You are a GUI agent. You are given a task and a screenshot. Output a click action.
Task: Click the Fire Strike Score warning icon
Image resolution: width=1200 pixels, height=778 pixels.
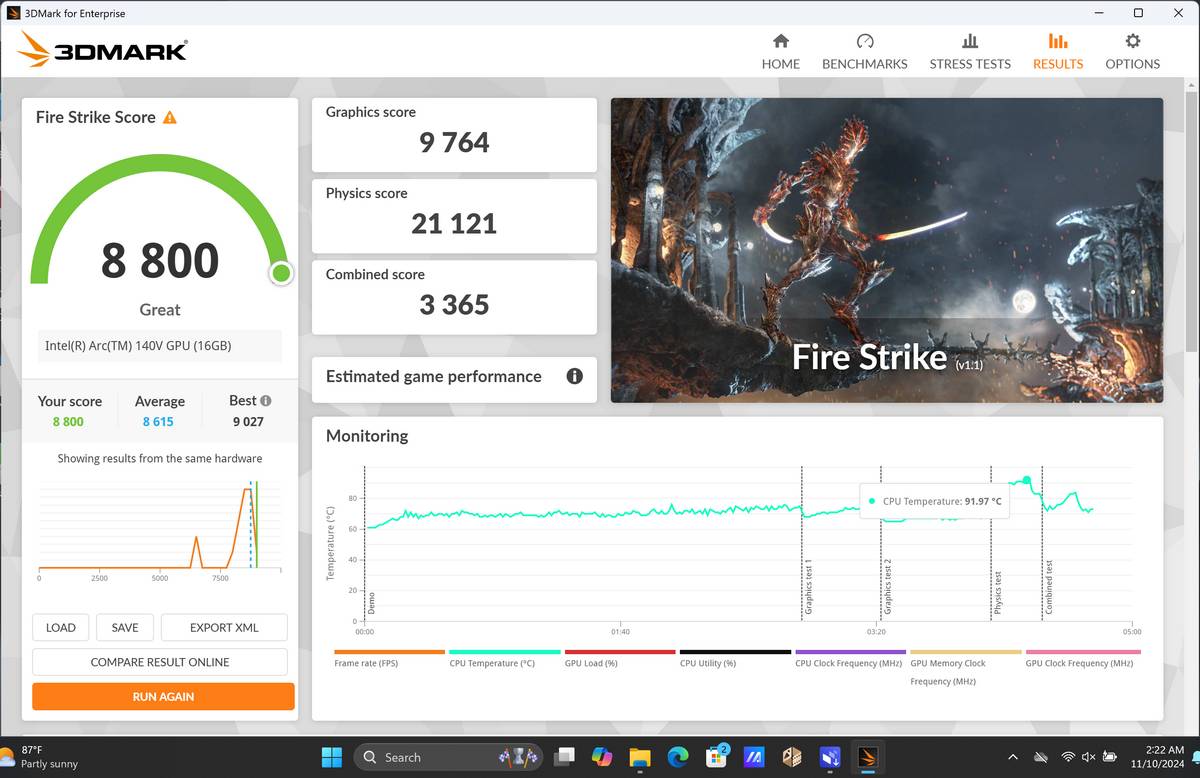click(170, 117)
